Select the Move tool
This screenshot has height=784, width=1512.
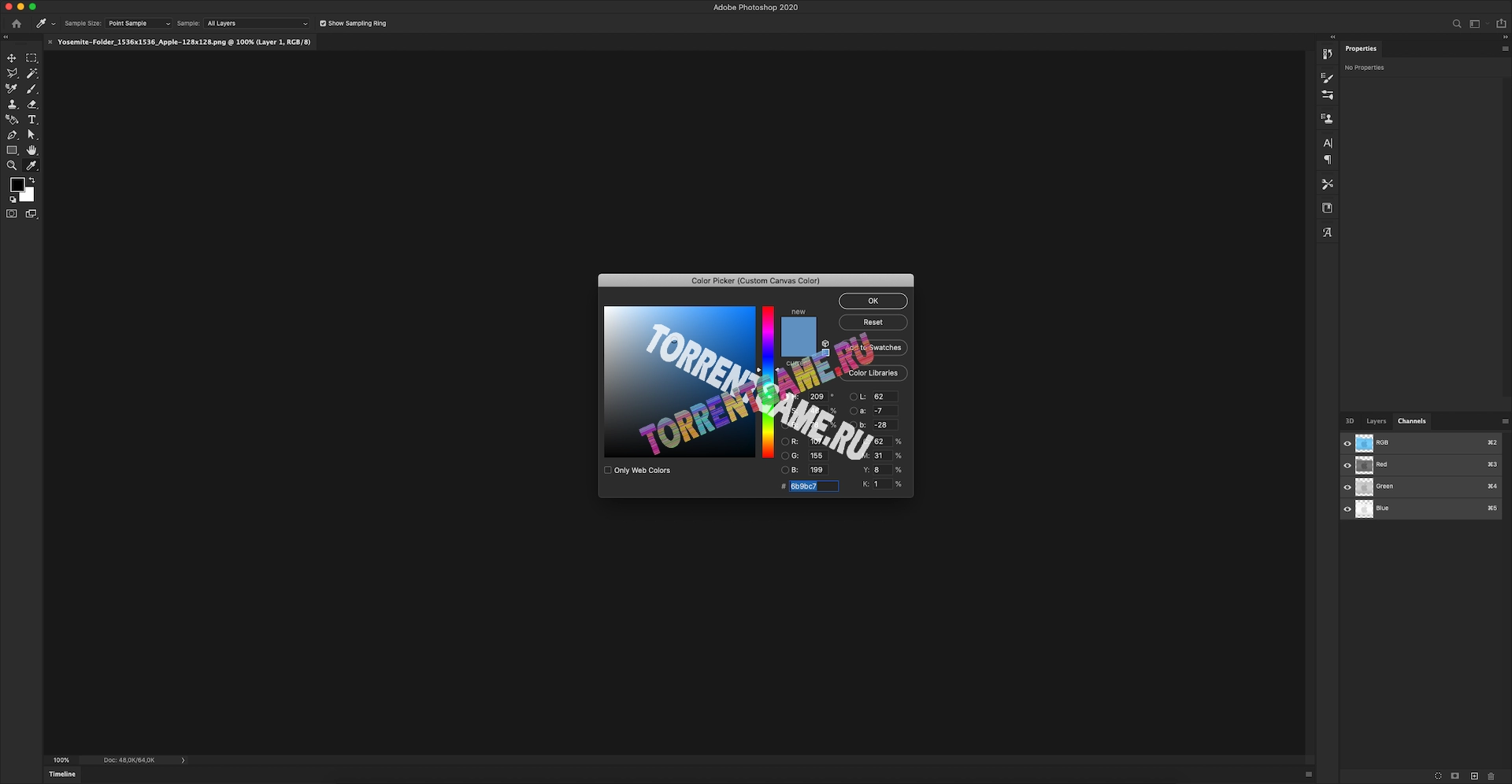(x=12, y=58)
